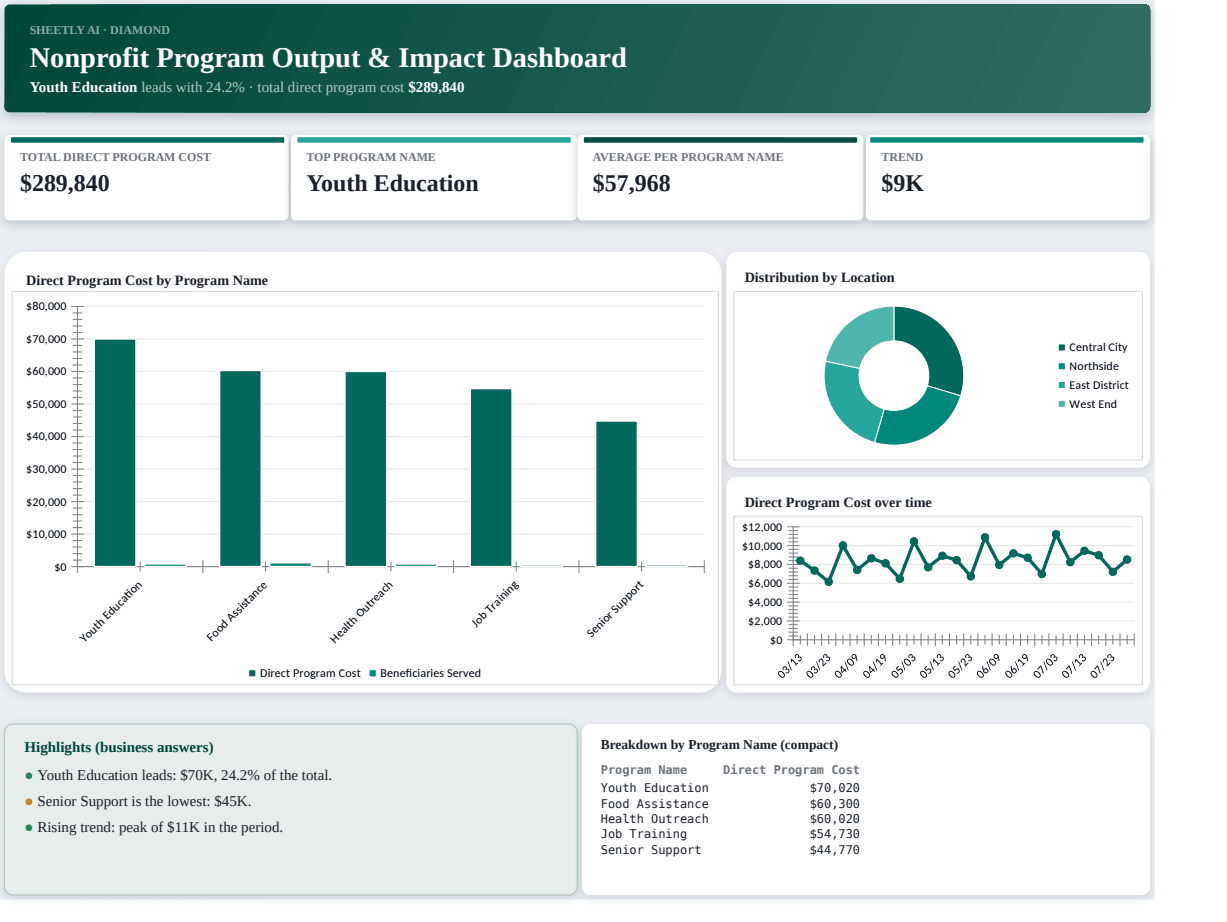Screen dimensions: 1227x922
Task: Click the $80,000 y-axis label
Action: [47, 306]
